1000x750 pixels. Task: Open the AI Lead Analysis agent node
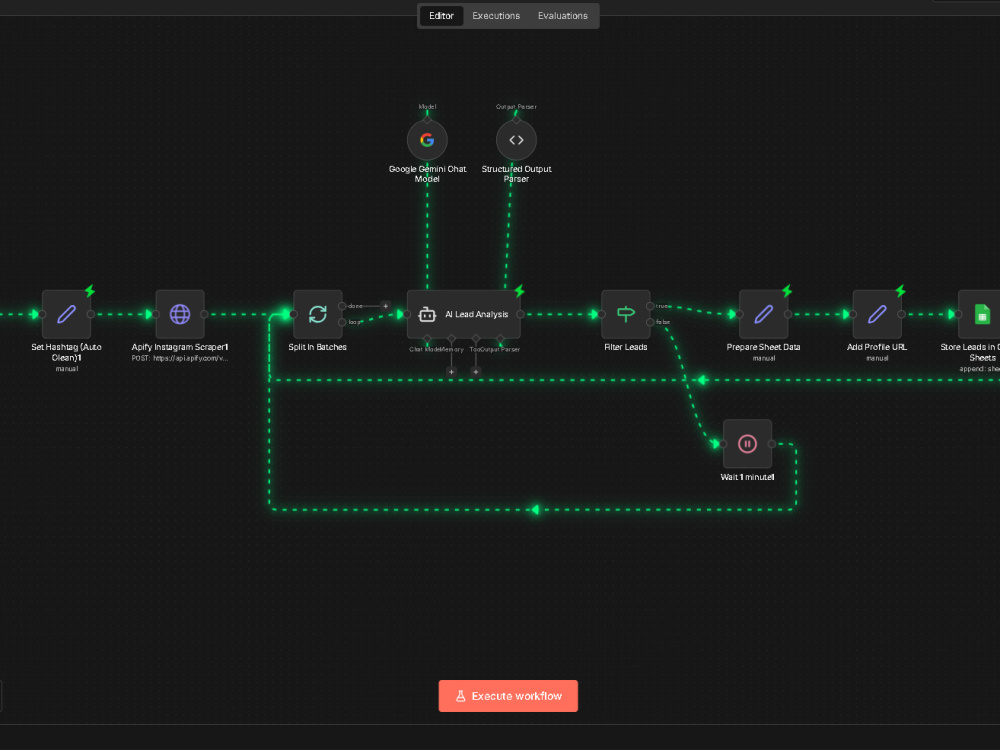[x=464, y=314]
